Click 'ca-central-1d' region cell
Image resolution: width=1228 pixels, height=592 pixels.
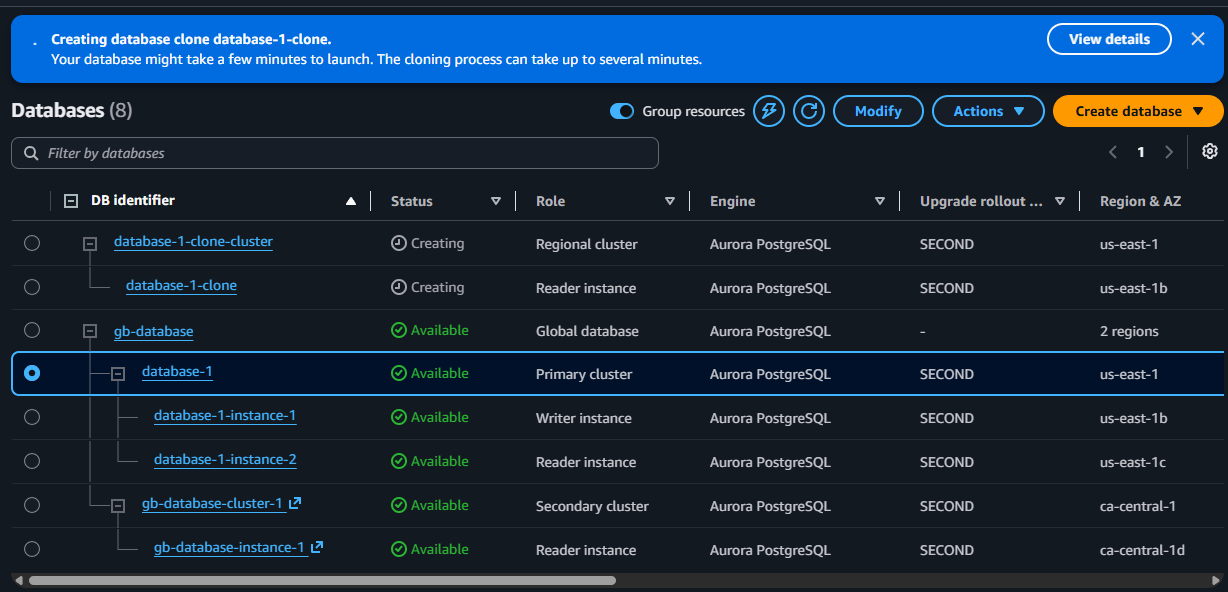click(x=1143, y=550)
